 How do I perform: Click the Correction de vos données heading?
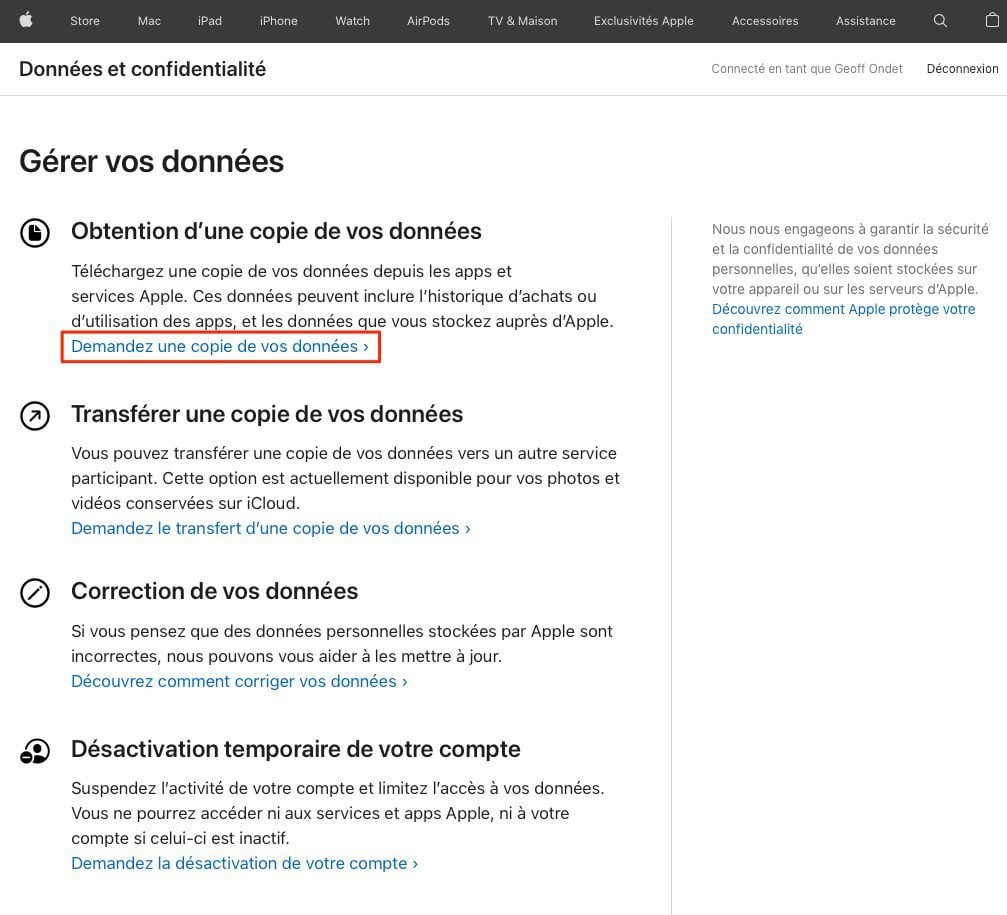(215, 591)
